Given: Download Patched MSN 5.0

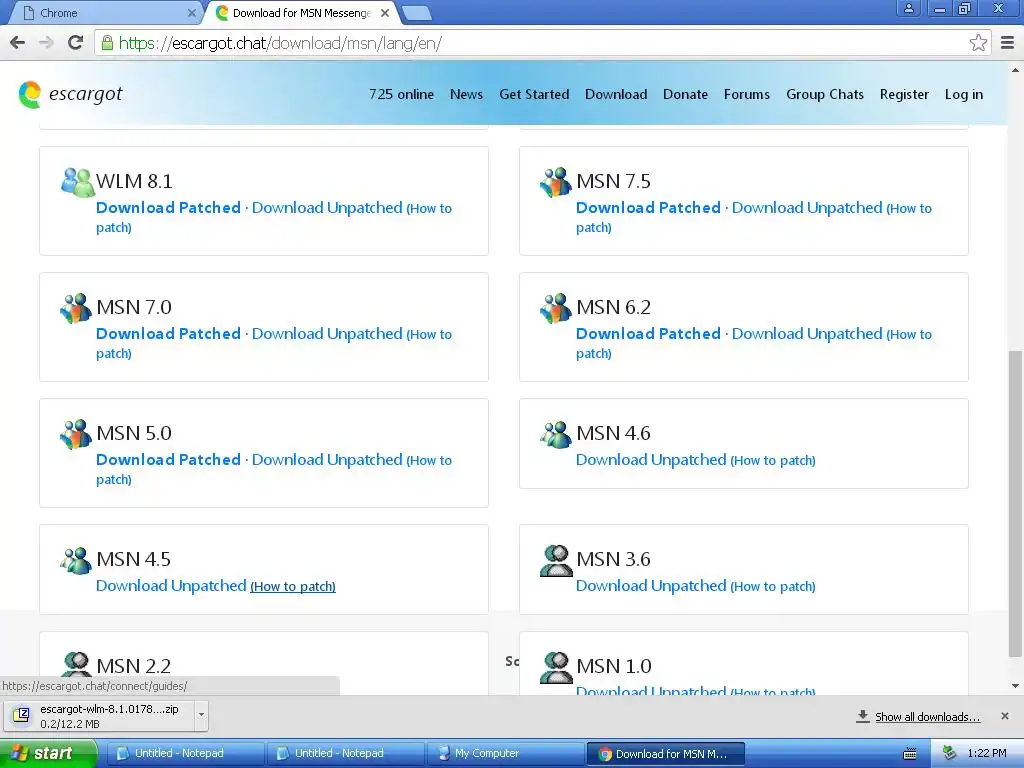Looking at the screenshot, I should (x=168, y=460).
